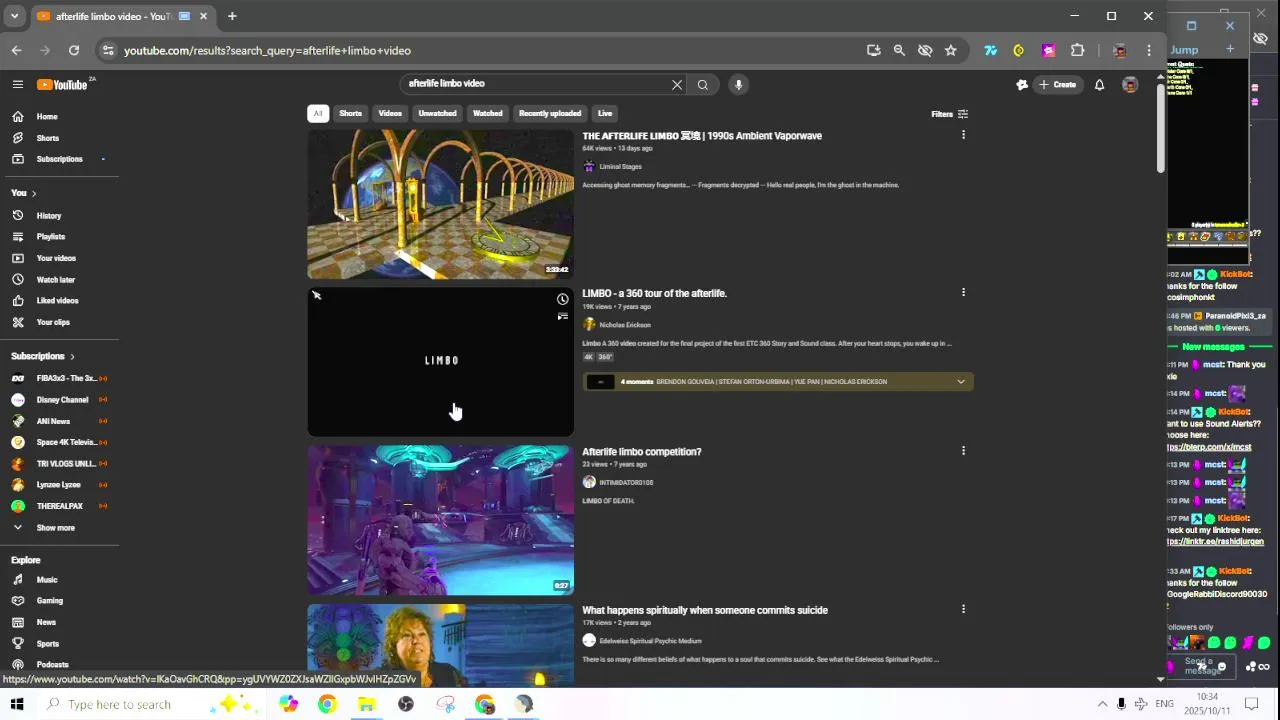Click the address bar URL
Viewport: 1280px width, 720px height.
(267, 51)
